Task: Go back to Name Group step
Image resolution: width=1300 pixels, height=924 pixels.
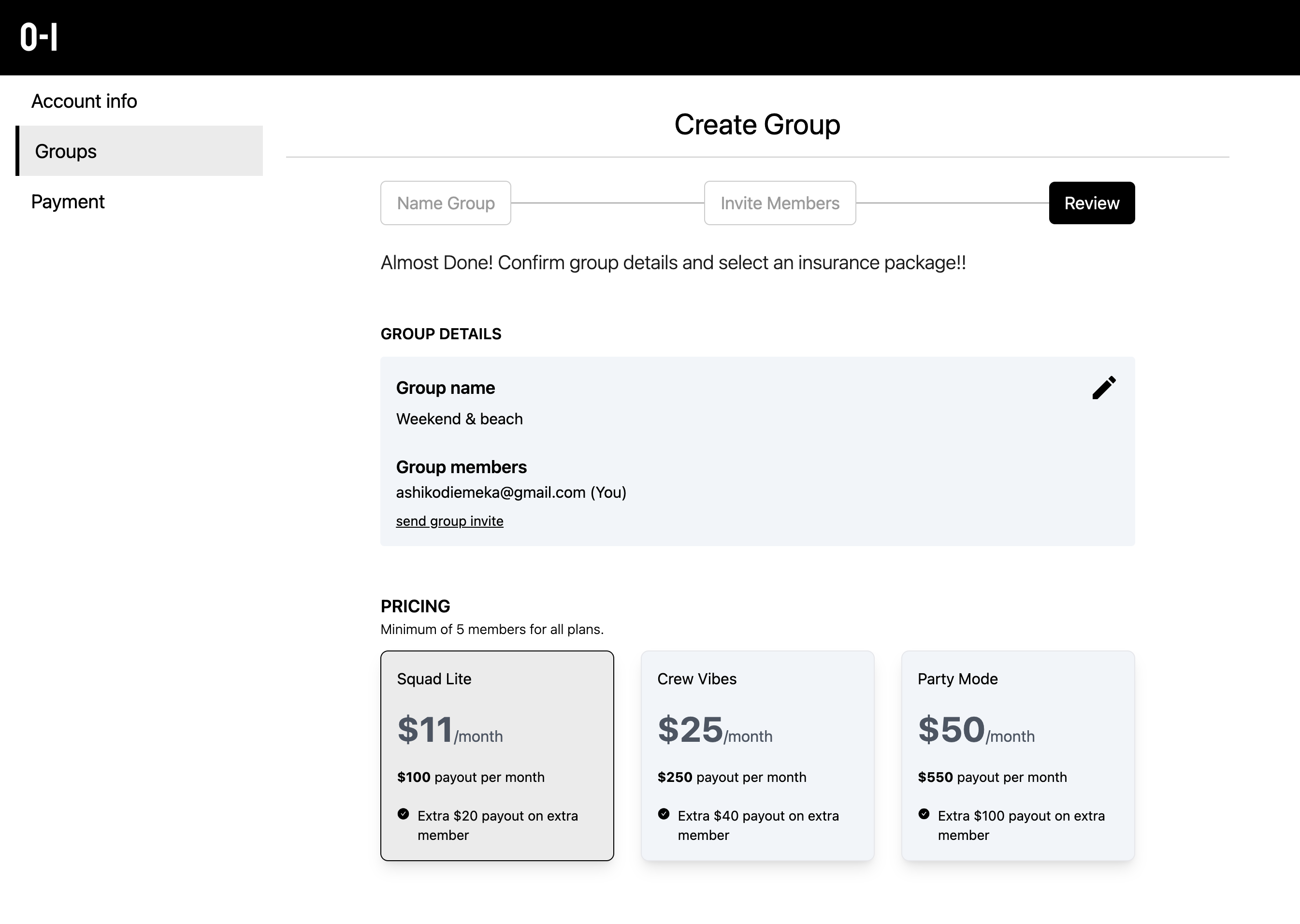Action: coord(446,203)
